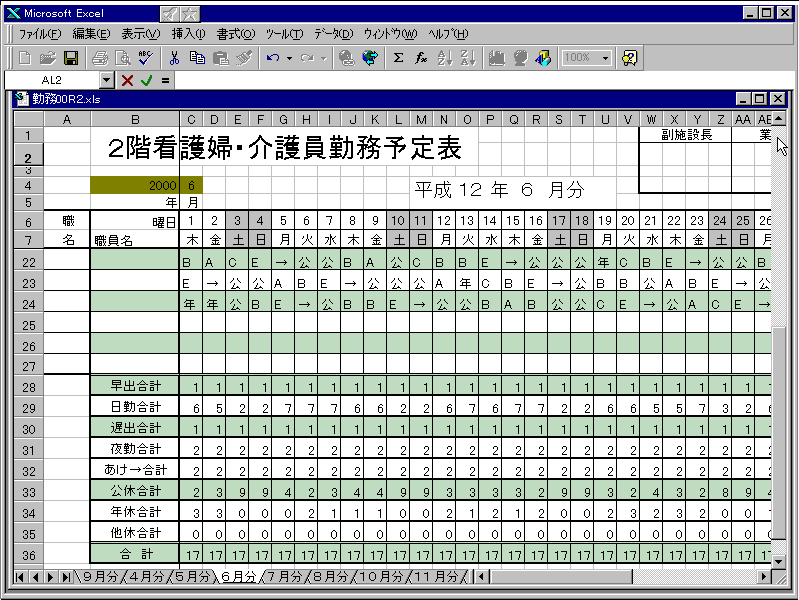Open the Paste Function fx tool

point(421,58)
